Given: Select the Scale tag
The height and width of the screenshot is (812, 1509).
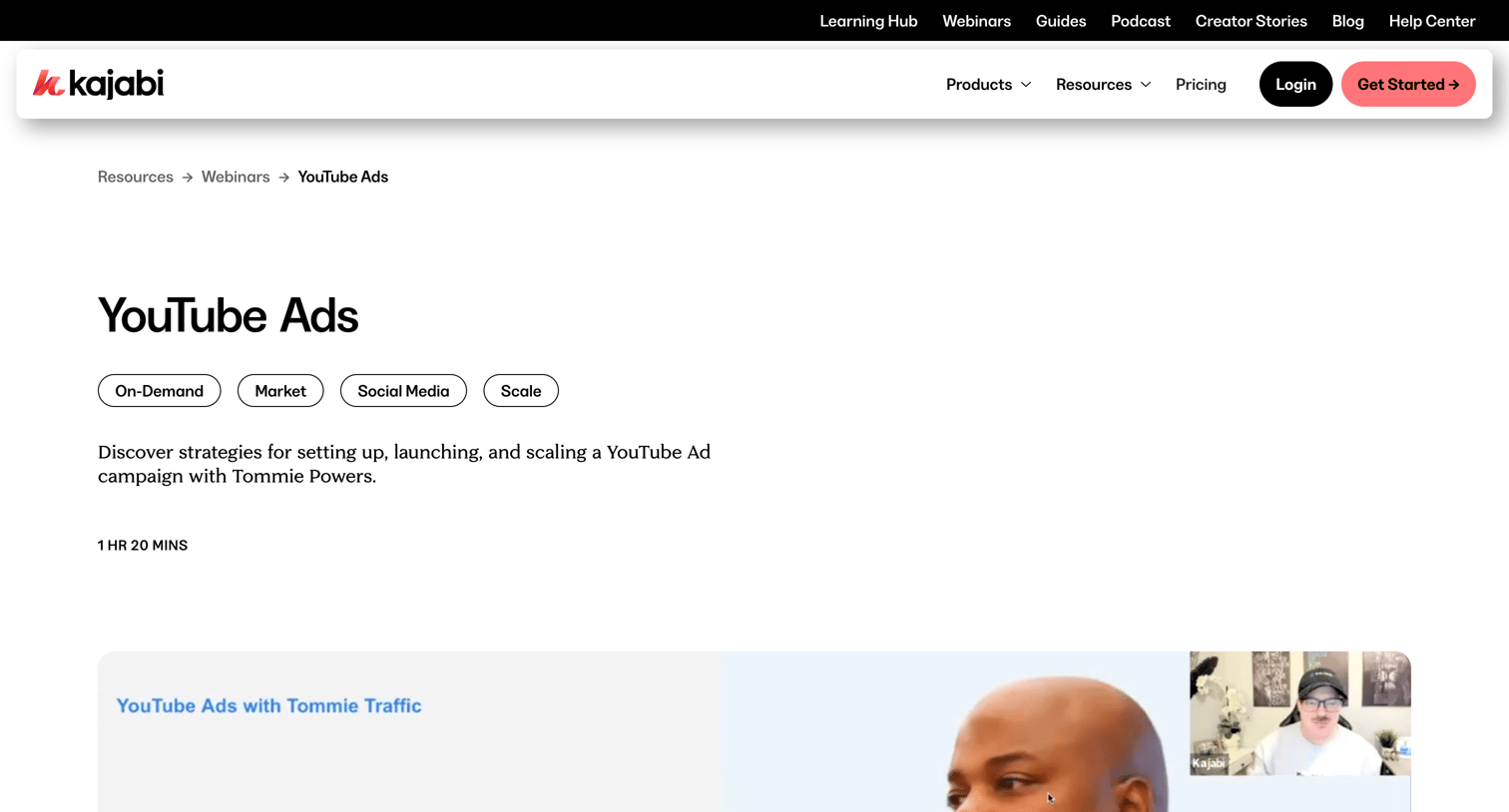Looking at the screenshot, I should [521, 391].
